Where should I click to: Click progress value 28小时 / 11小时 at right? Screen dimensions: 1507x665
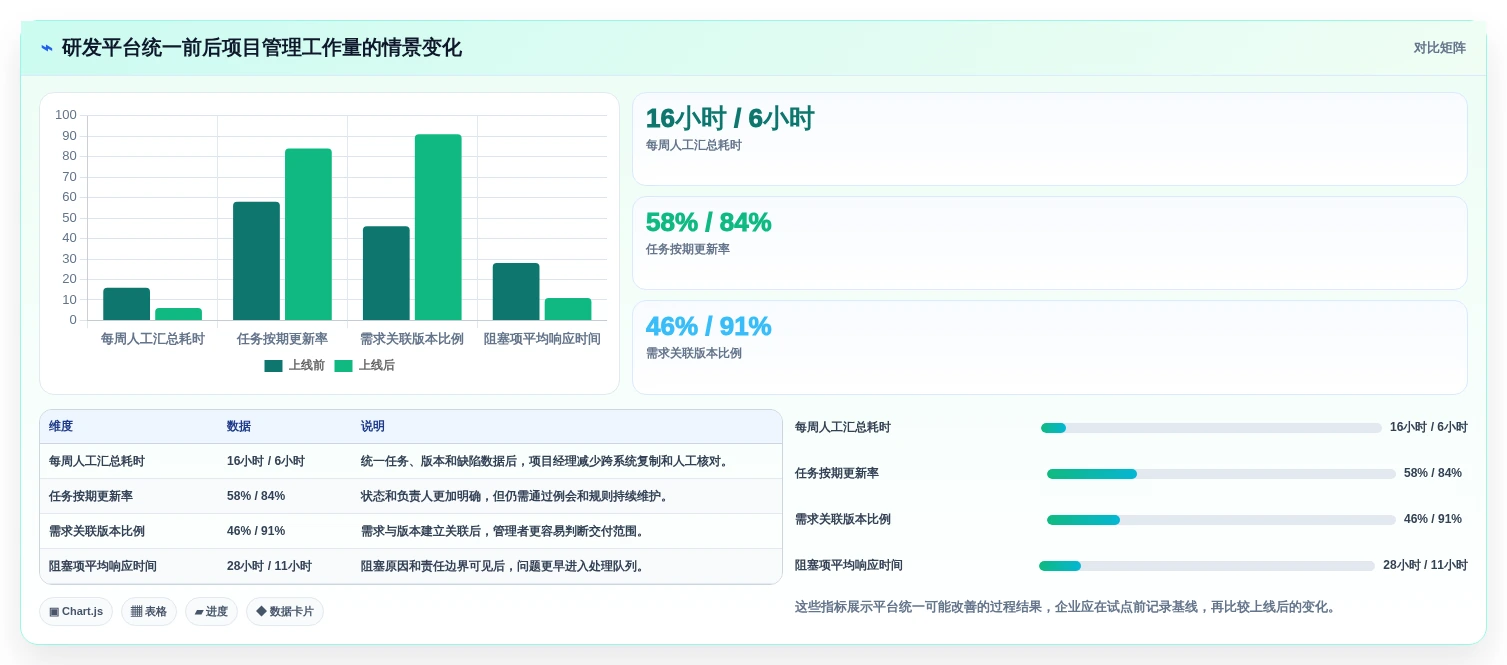(1425, 565)
